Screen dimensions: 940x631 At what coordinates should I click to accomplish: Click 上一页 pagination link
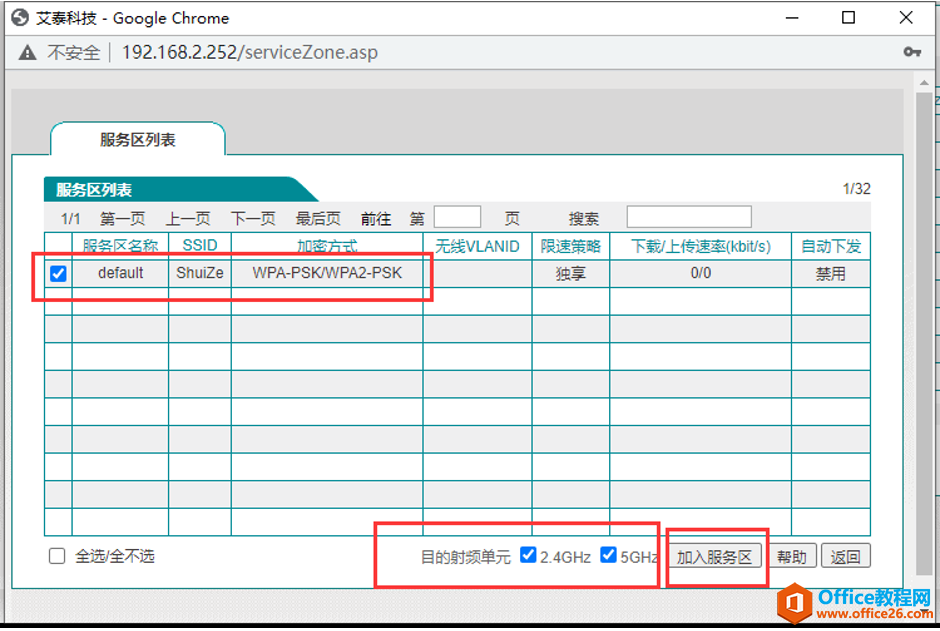coord(188,219)
